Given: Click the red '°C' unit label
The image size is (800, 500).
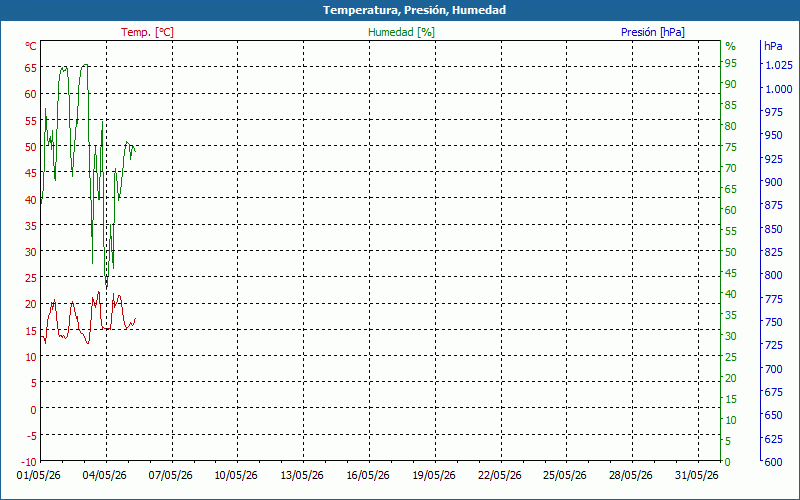Looking at the screenshot, I should pyautogui.click(x=31, y=46).
